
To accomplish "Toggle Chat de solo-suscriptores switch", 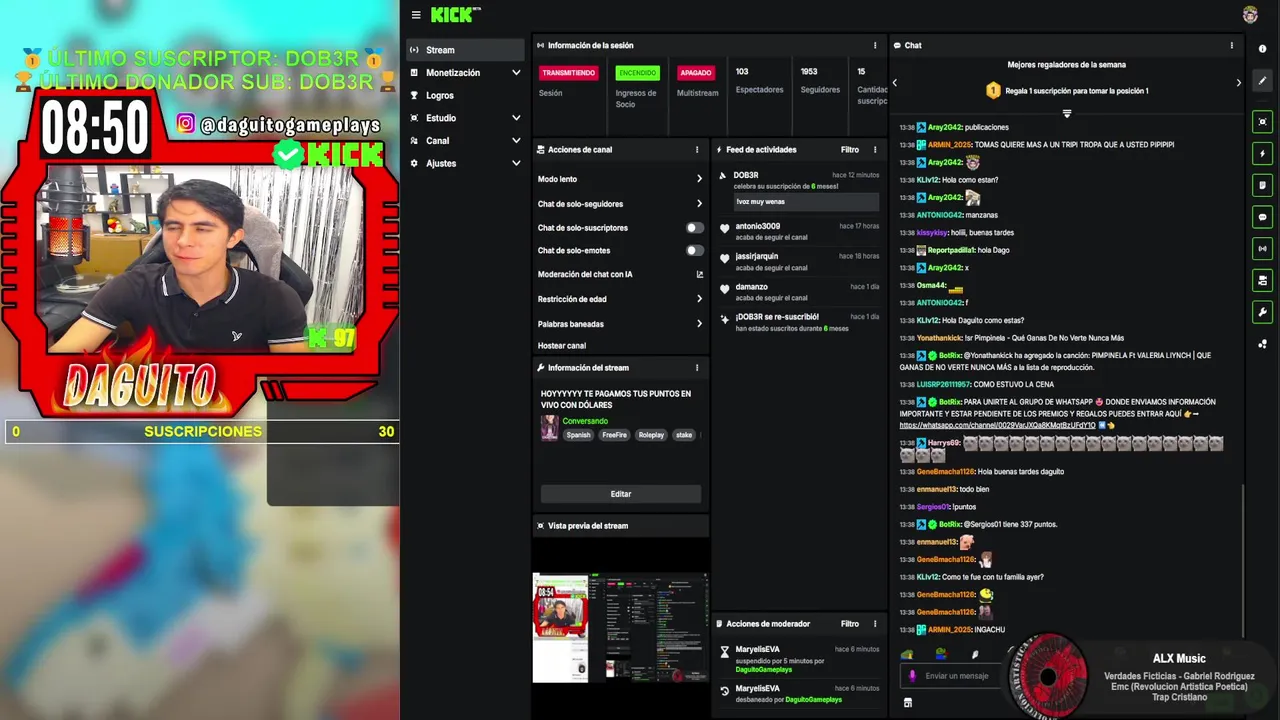I will [694, 228].
